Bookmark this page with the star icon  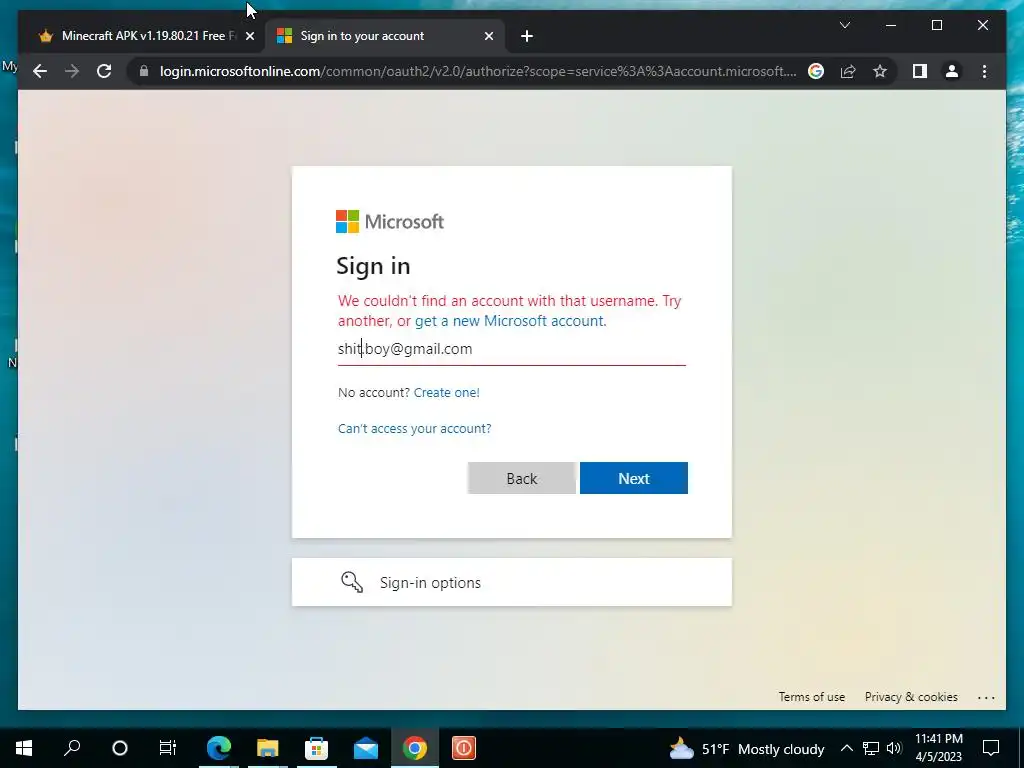click(880, 71)
